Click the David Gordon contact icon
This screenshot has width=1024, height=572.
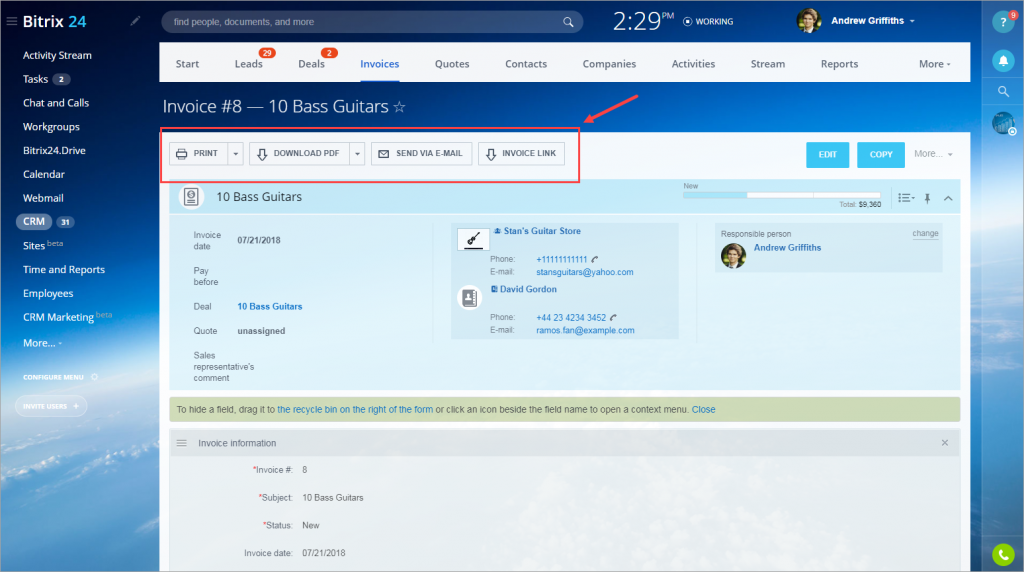[469, 298]
